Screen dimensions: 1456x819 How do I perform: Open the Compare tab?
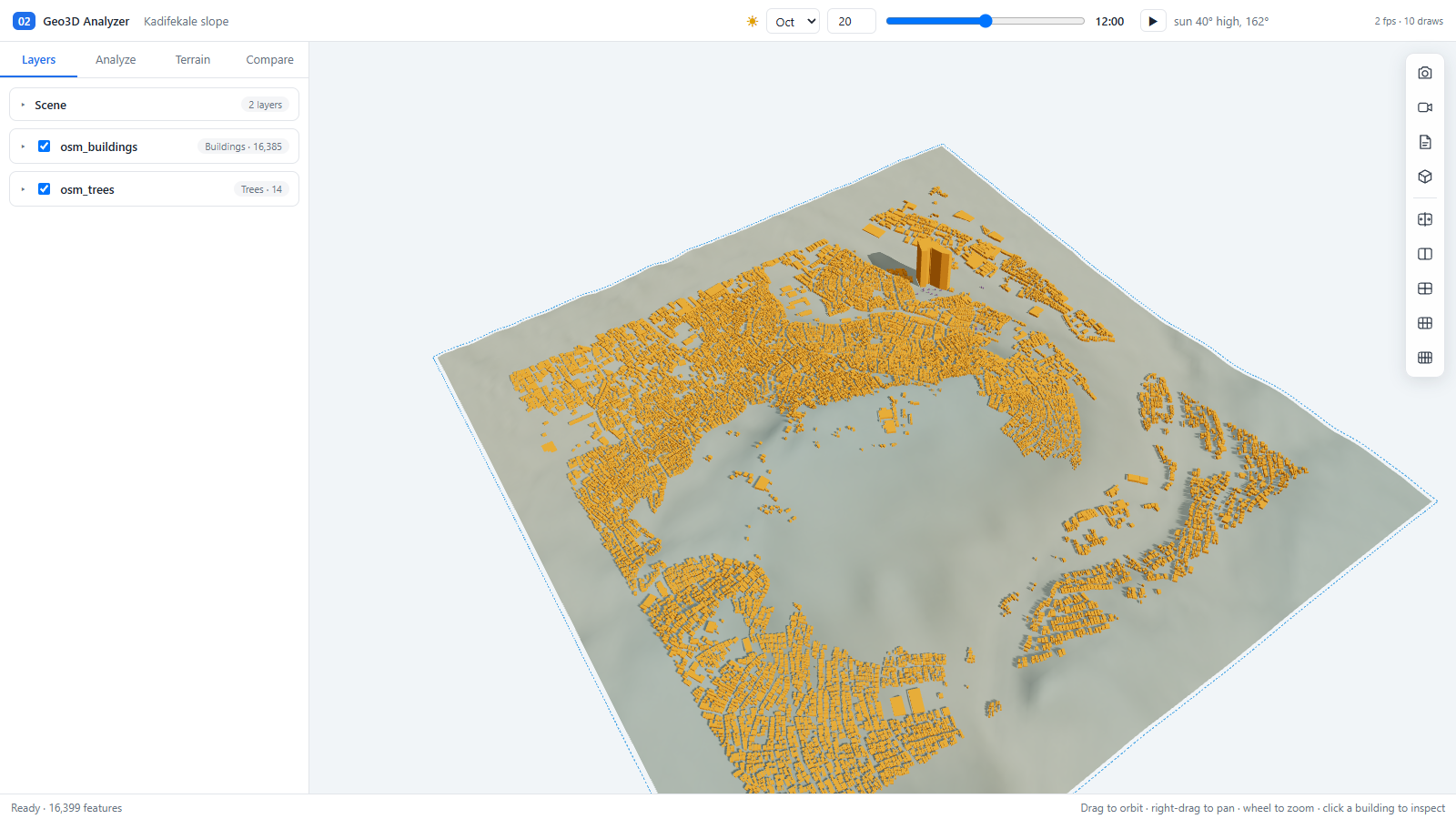click(x=269, y=59)
